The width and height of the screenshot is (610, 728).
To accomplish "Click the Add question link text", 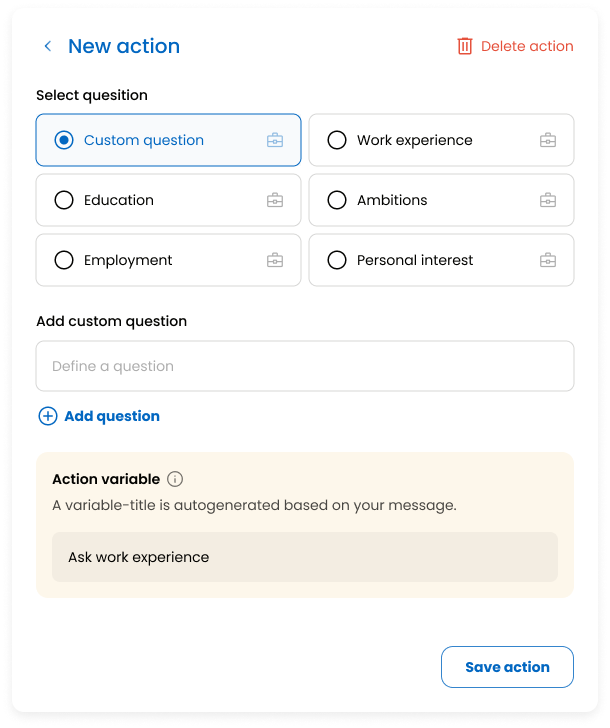I will tap(112, 416).
